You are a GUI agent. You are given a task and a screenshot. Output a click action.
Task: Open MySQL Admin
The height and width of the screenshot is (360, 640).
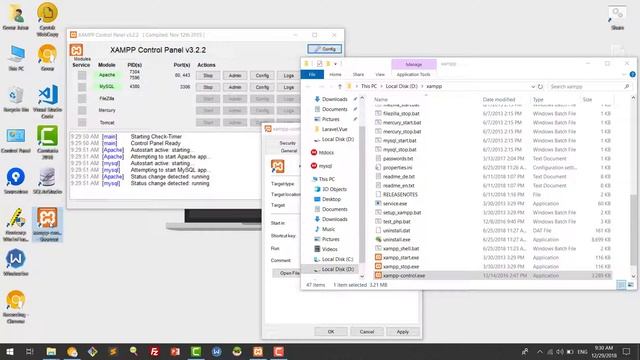coord(235,87)
